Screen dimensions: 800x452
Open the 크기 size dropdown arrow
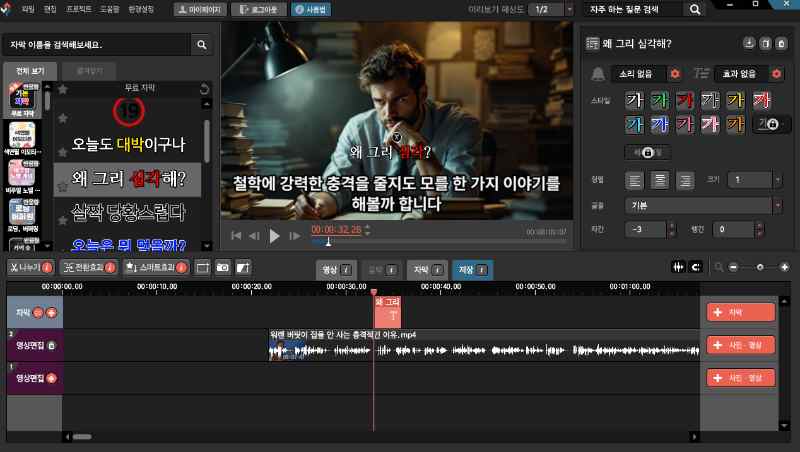click(778, 180)
